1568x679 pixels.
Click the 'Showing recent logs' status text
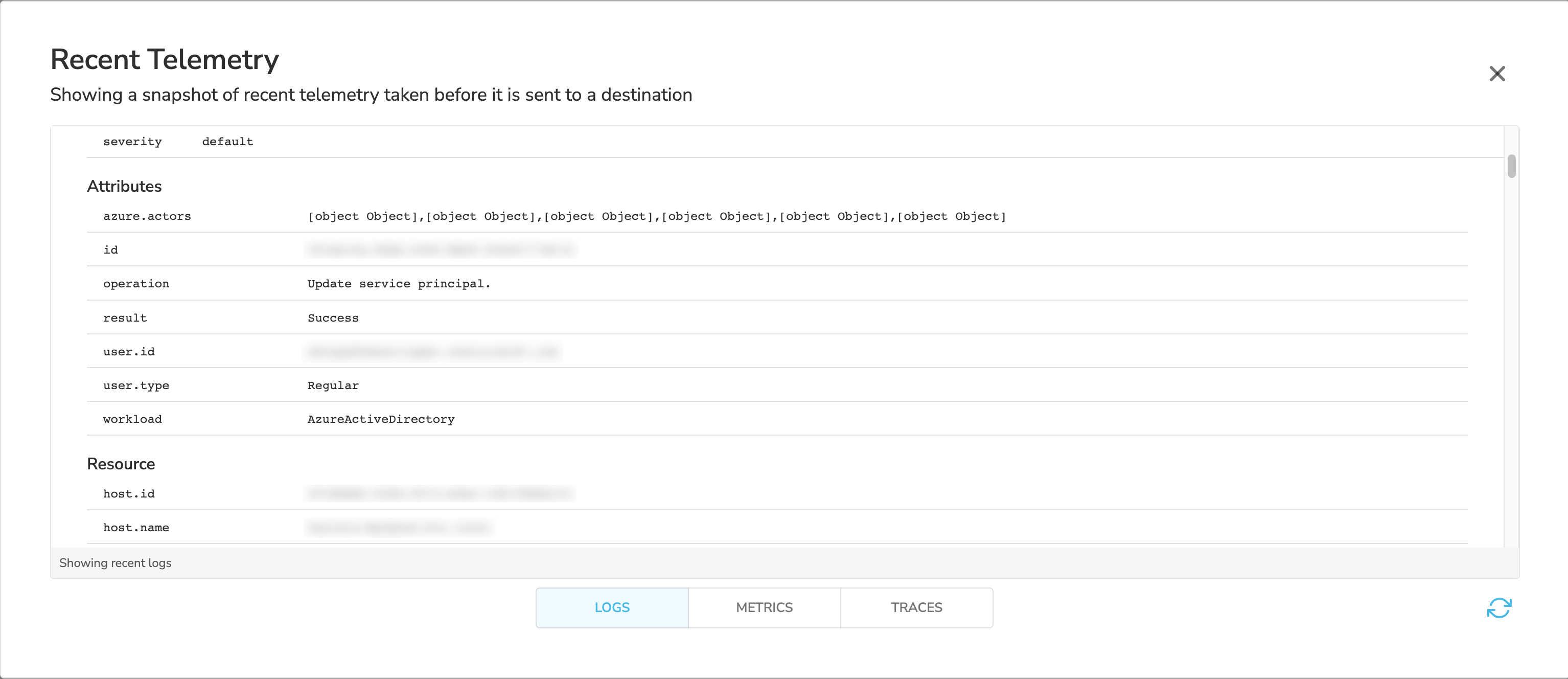115,563
